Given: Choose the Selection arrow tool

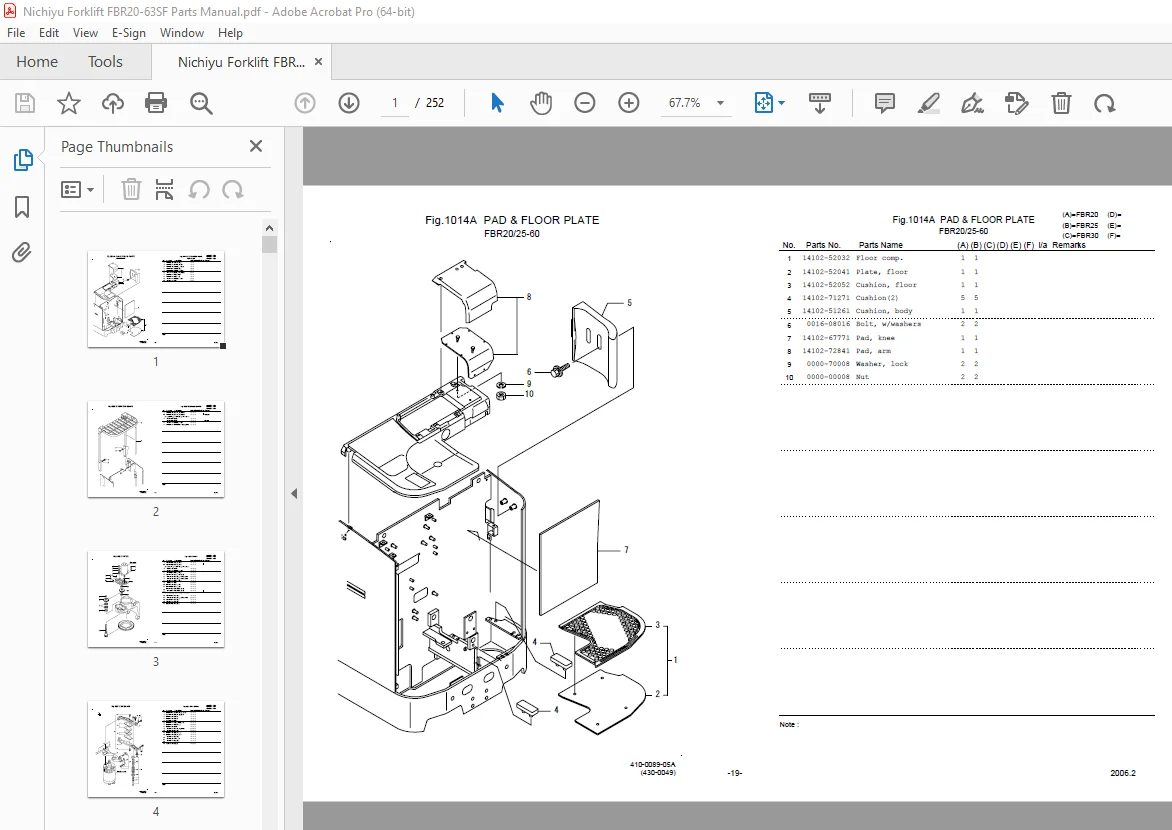Looking at the screenshot, I should (497, 103).
